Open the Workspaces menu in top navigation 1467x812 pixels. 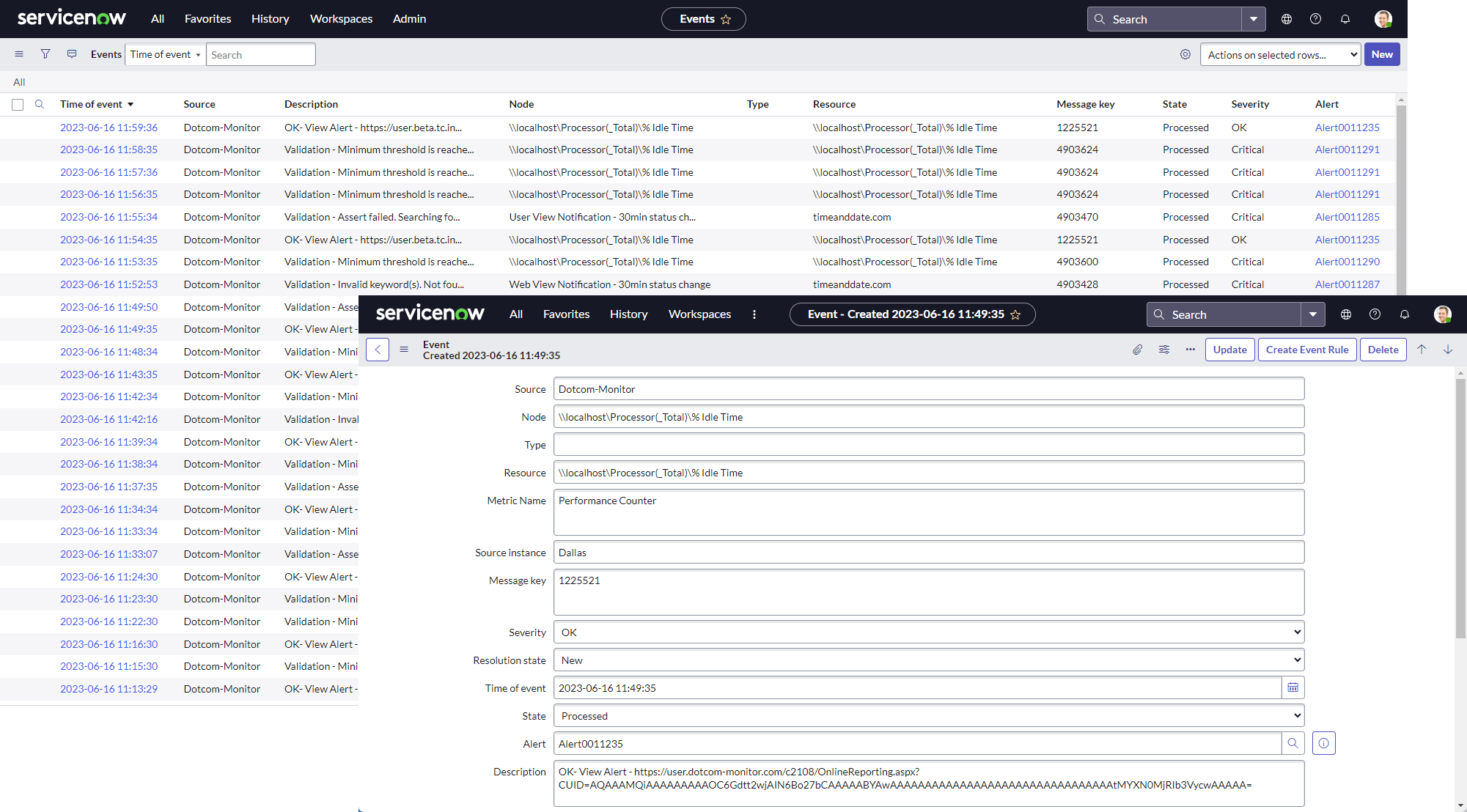click(x=342, y=18)
